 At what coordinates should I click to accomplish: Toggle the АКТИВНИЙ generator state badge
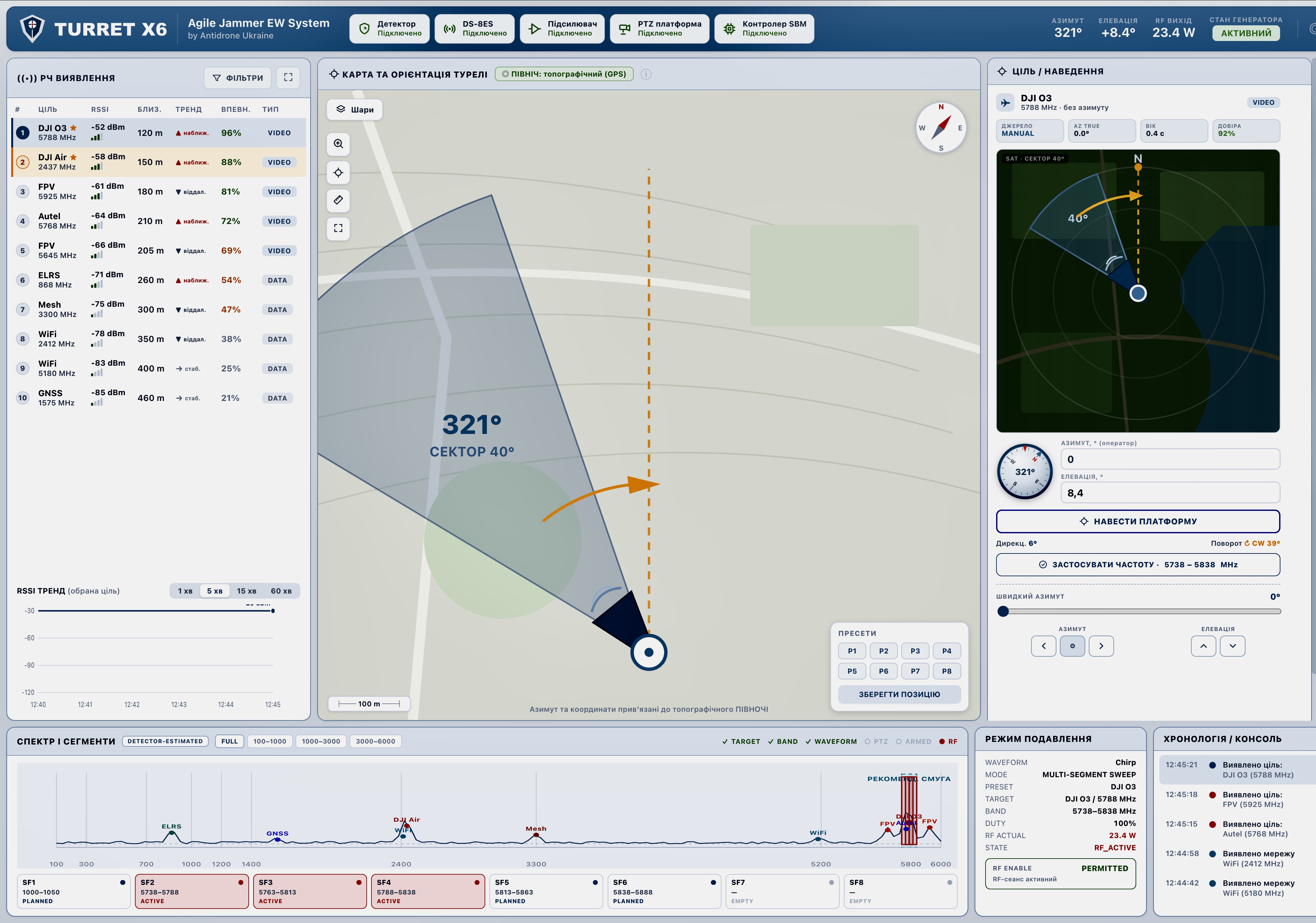1246,33
